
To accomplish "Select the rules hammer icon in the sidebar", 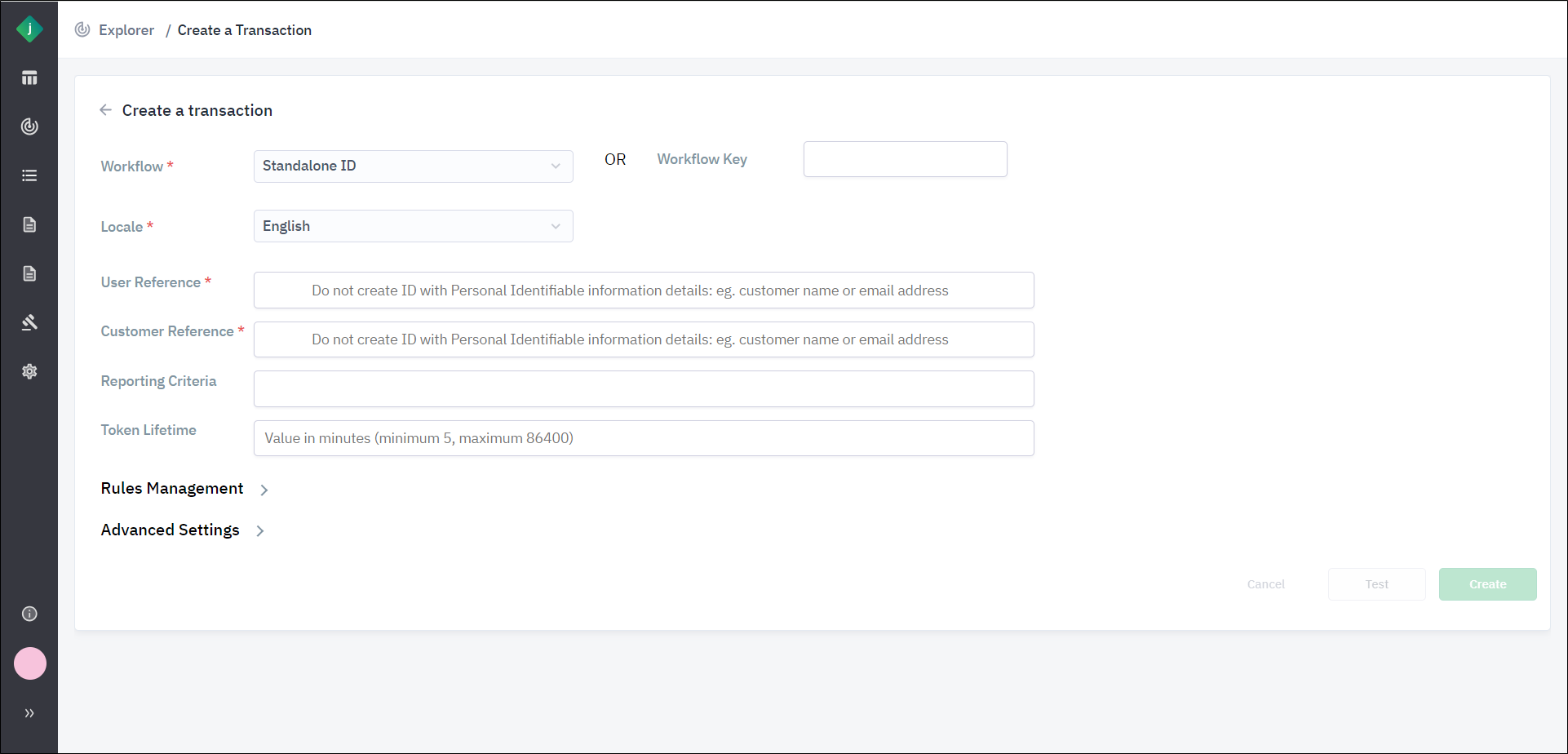I will click(x=29, y=322).
